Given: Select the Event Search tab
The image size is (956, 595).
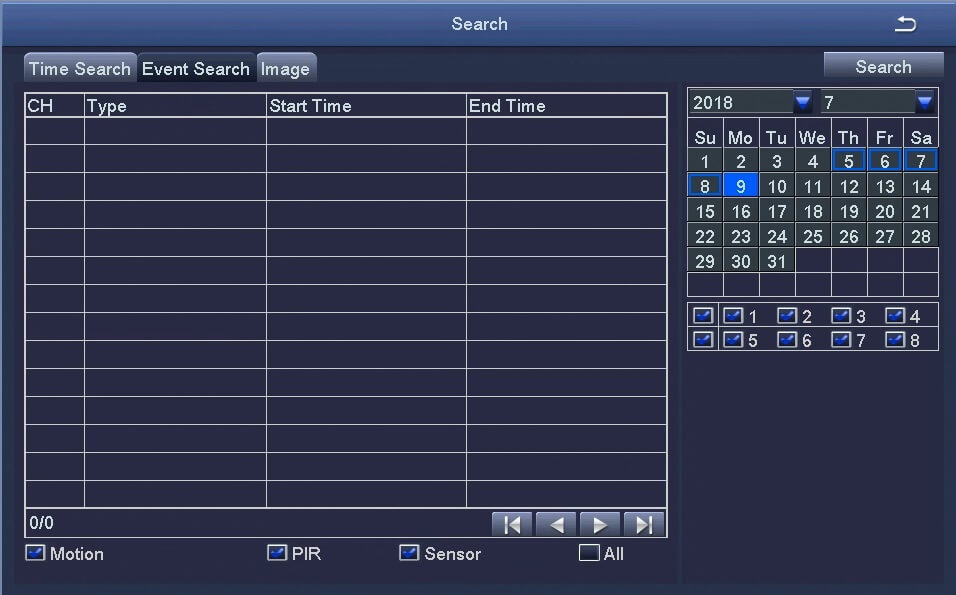Looking at the screenshot, I should [x=196, y=69].
